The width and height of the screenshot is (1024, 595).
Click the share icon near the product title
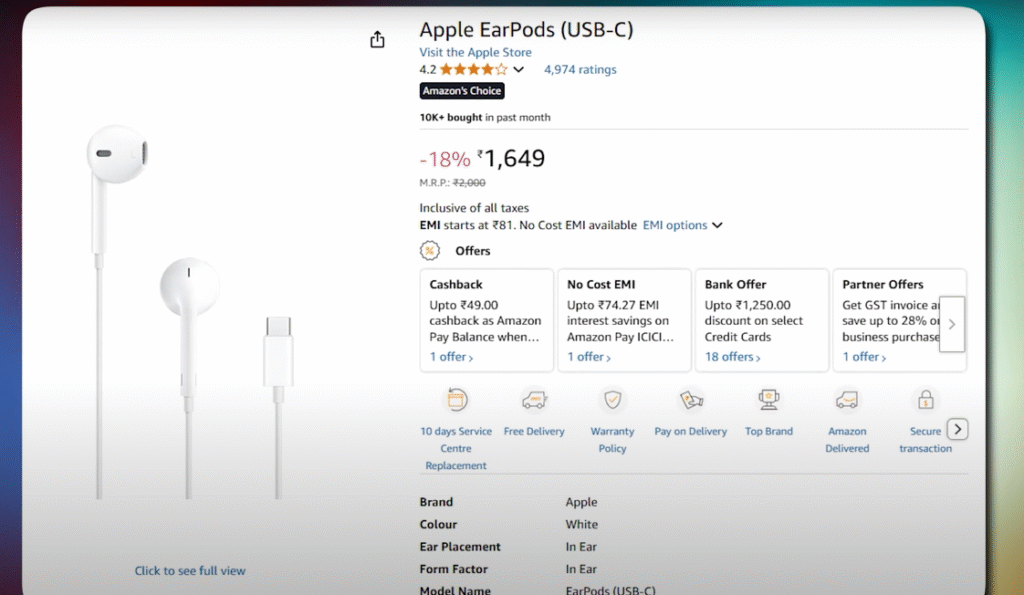pos(376,39)
